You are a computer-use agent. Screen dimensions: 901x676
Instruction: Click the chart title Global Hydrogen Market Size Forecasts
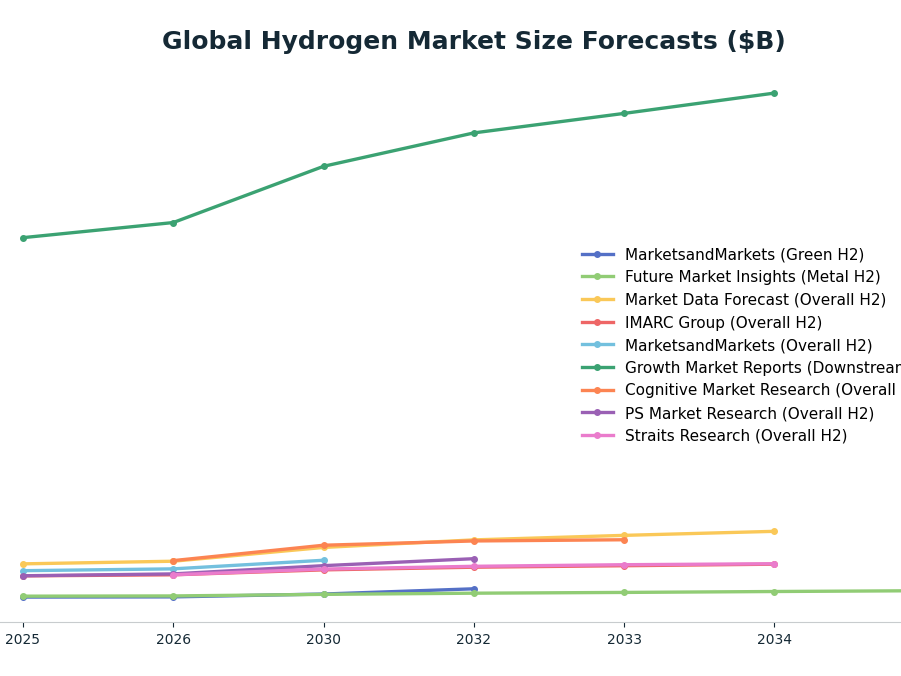473,41
